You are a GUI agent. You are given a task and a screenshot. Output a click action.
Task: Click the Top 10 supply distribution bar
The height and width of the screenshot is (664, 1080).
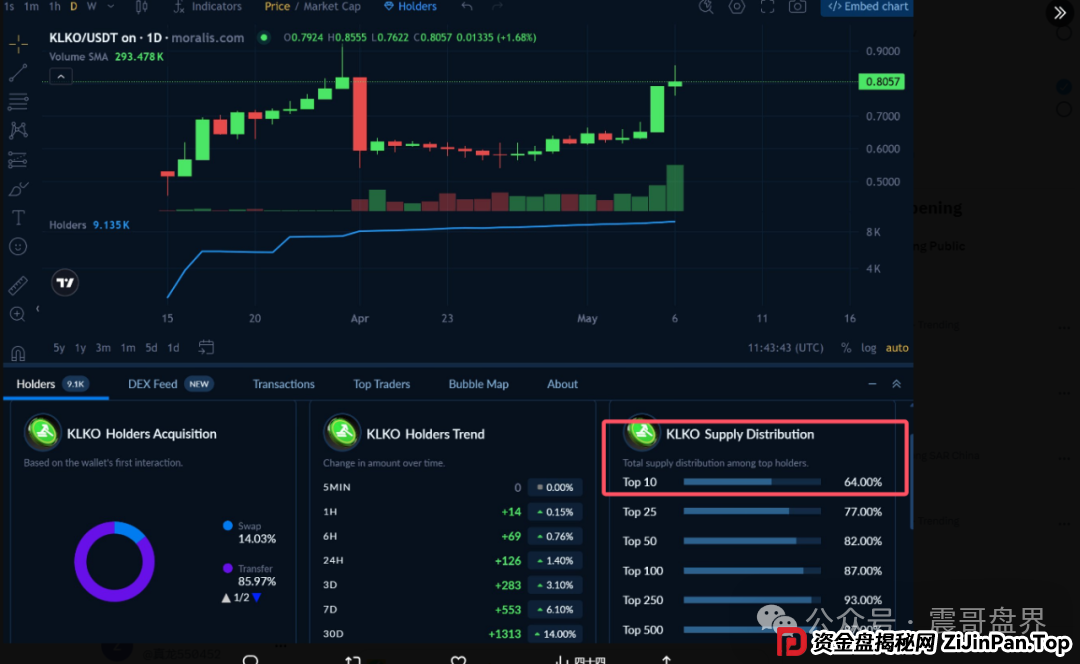(x=750, y=481)
